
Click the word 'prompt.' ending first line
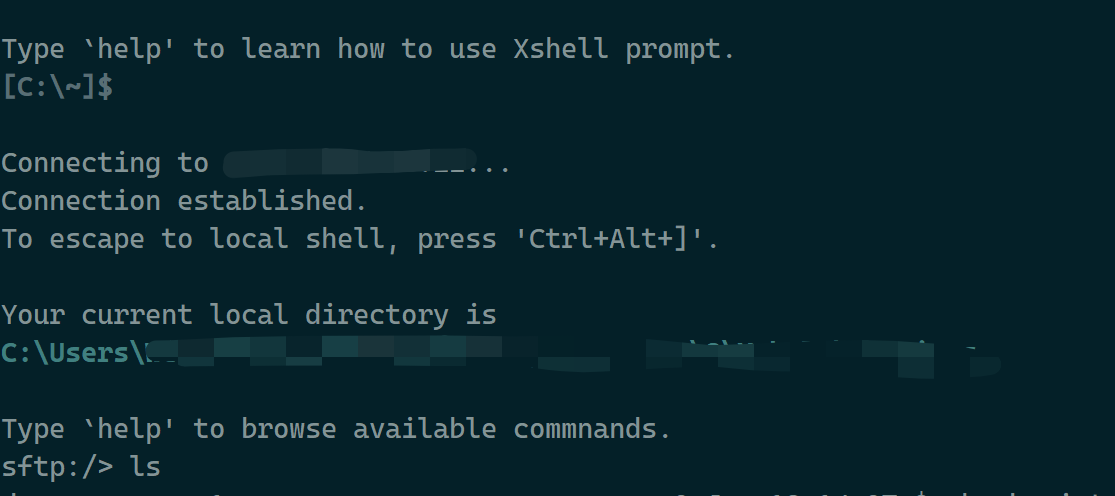tap(680, 48)
